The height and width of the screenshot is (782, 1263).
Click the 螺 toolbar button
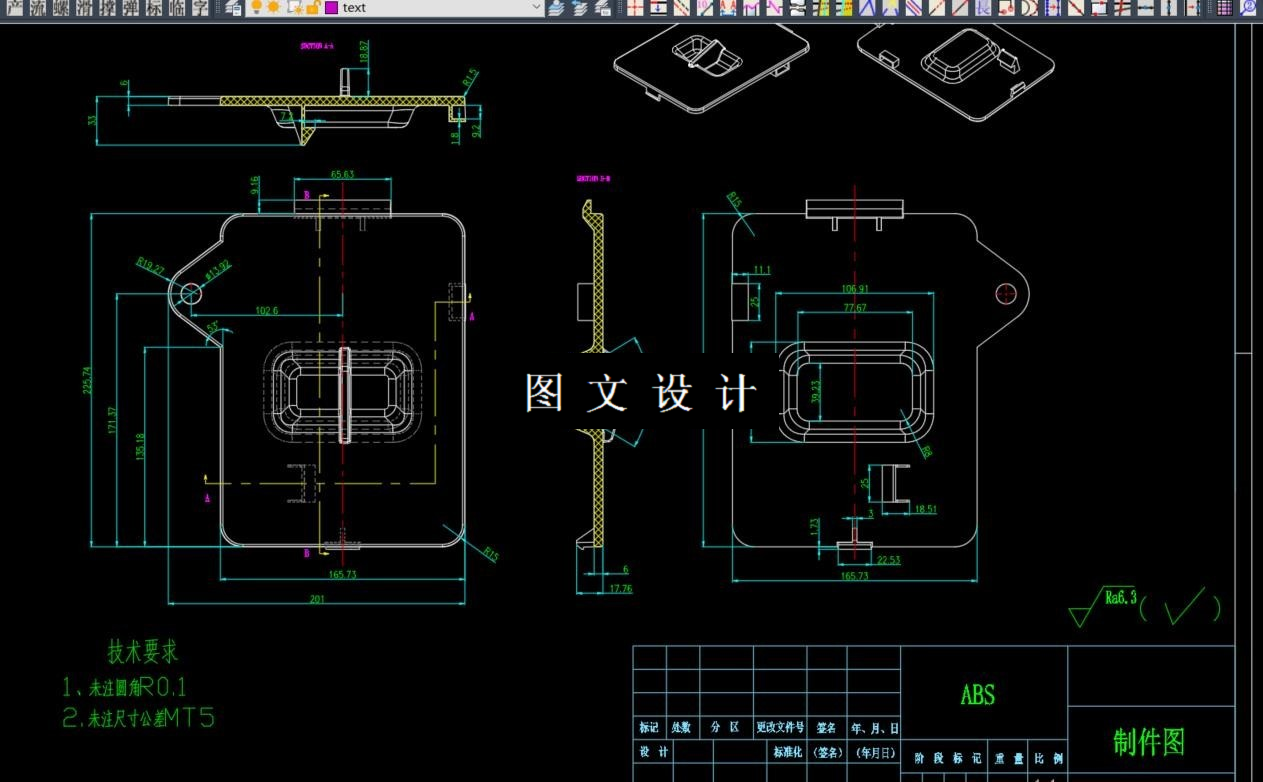tap(60, 8)
